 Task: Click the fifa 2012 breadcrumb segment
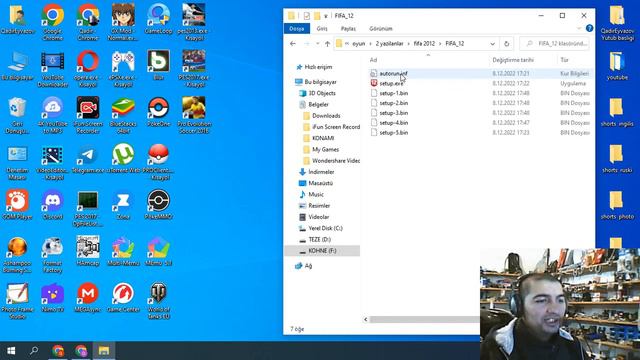(x=424, y=44)
